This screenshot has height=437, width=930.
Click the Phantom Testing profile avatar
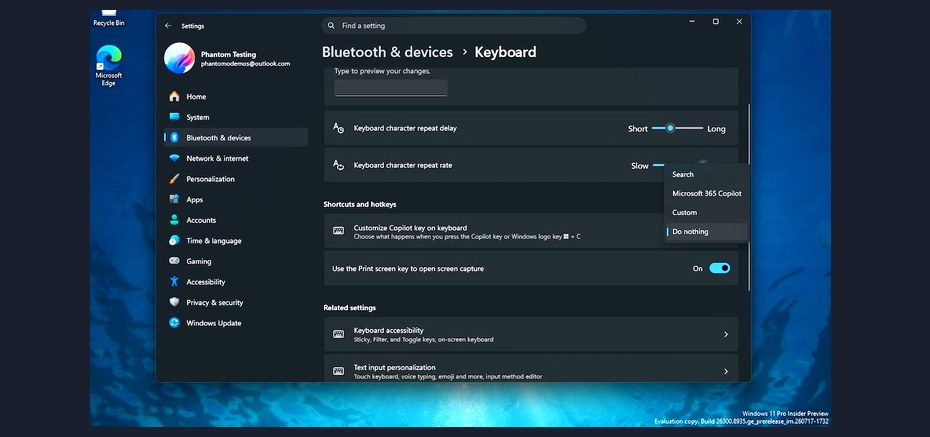(x=179, y=58)
